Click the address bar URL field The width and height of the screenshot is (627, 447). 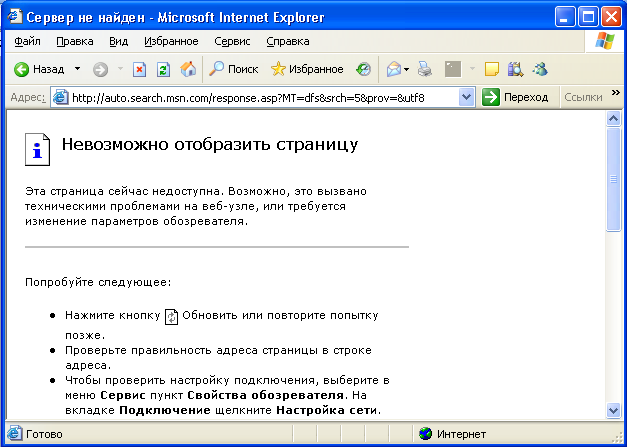(264, 98)
